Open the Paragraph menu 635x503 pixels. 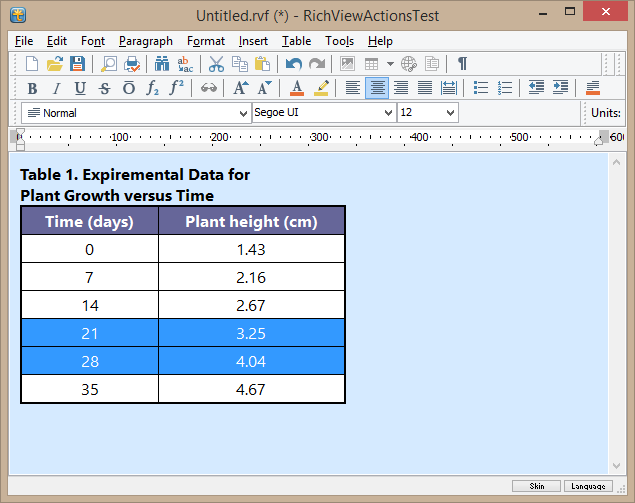145,41
